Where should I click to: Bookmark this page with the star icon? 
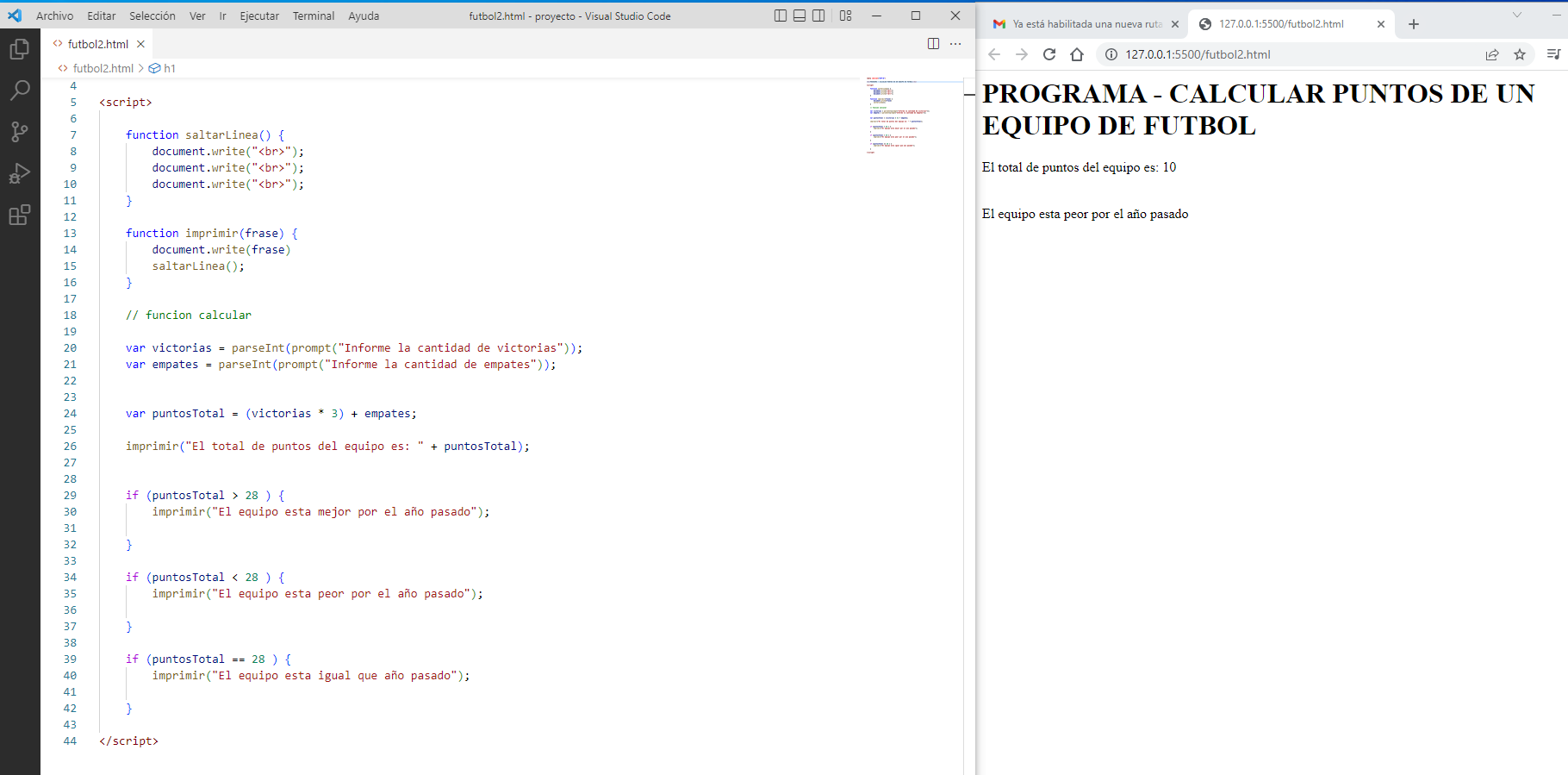(1520, 54)
